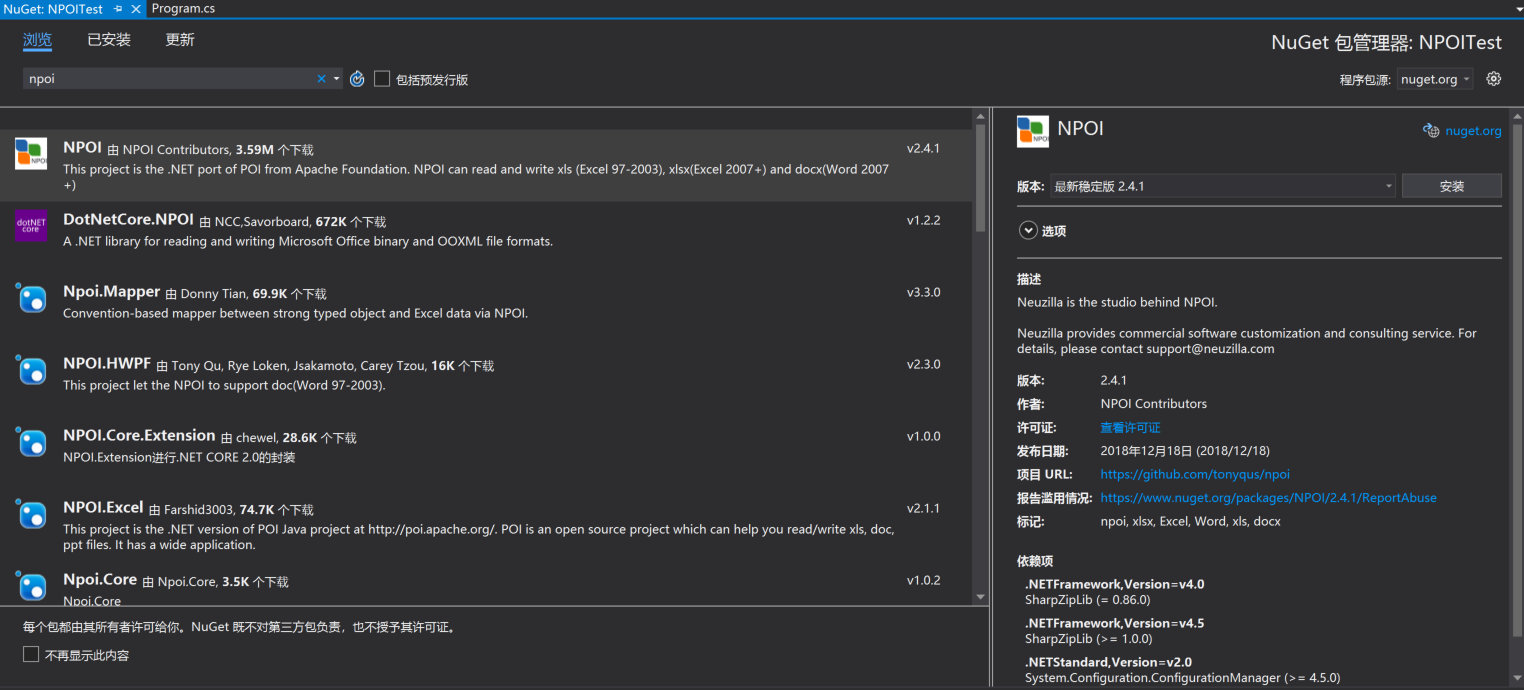The height and width of the screenshot is (690, 1524).
Task: Open the search box dropdown arrow
Action: coord(337,79)
